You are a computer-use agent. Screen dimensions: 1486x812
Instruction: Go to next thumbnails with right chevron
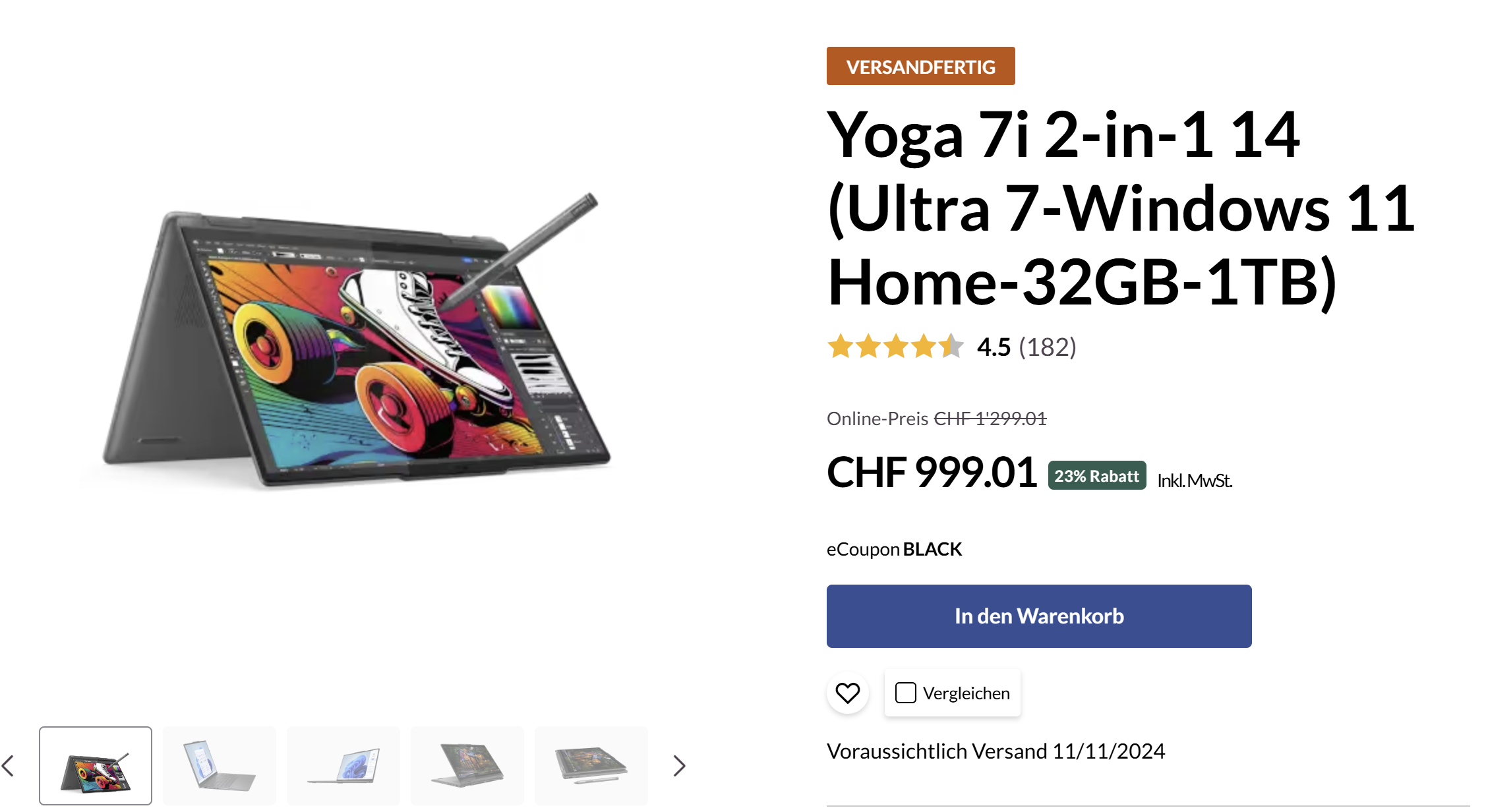coord(679,766)
